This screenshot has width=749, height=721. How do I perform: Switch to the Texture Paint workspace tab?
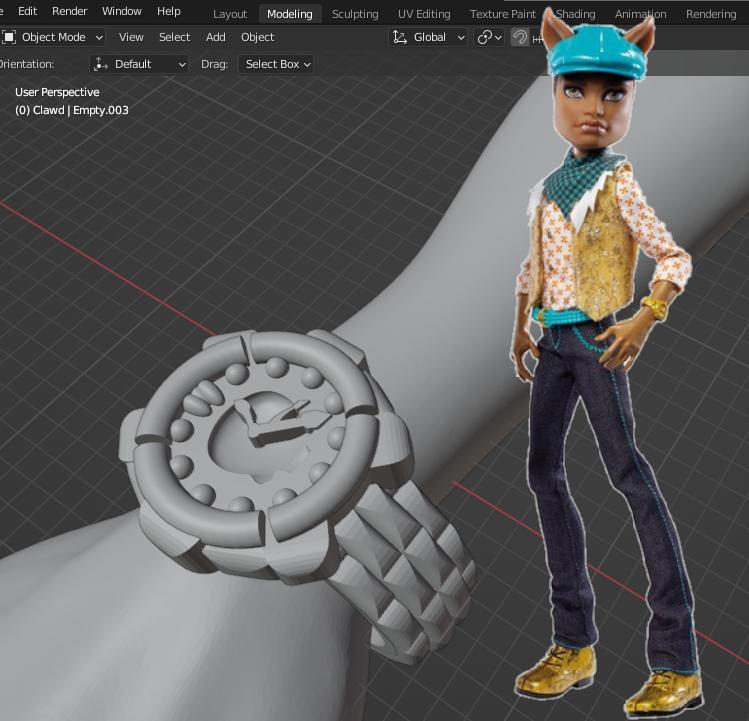click(503, 14)
